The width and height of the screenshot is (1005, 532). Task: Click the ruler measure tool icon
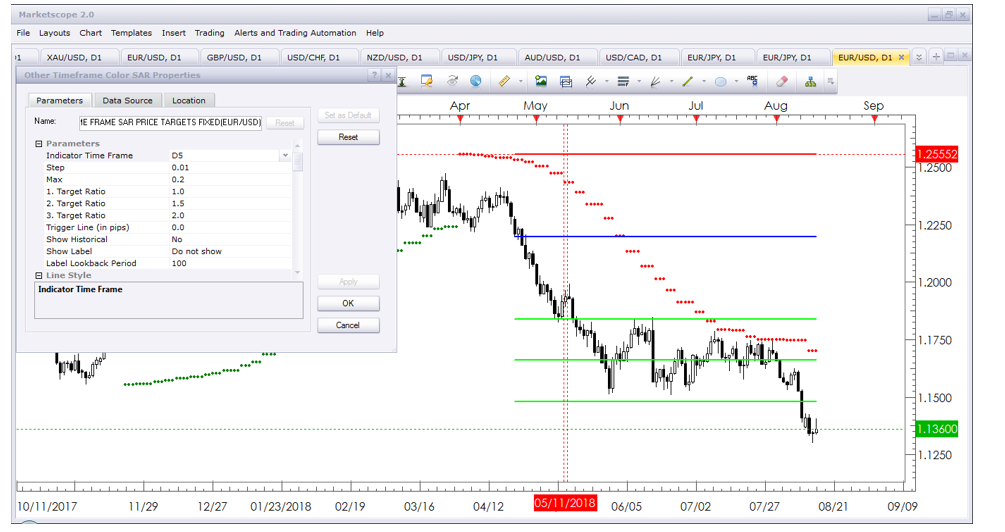[x=504, y=81]
